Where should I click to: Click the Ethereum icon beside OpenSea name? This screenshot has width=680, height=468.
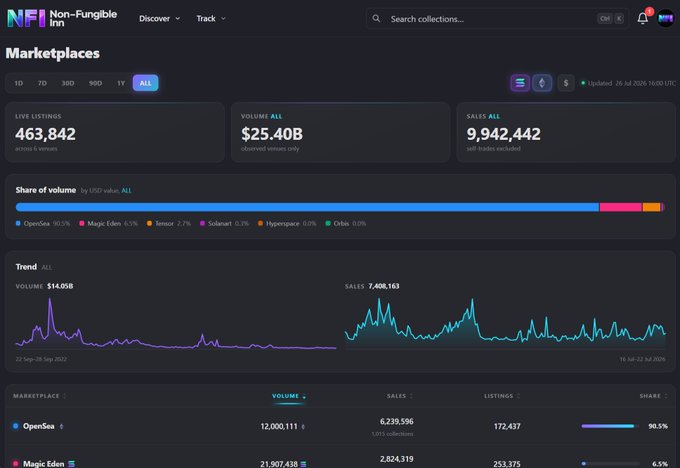tap(61, 426)
